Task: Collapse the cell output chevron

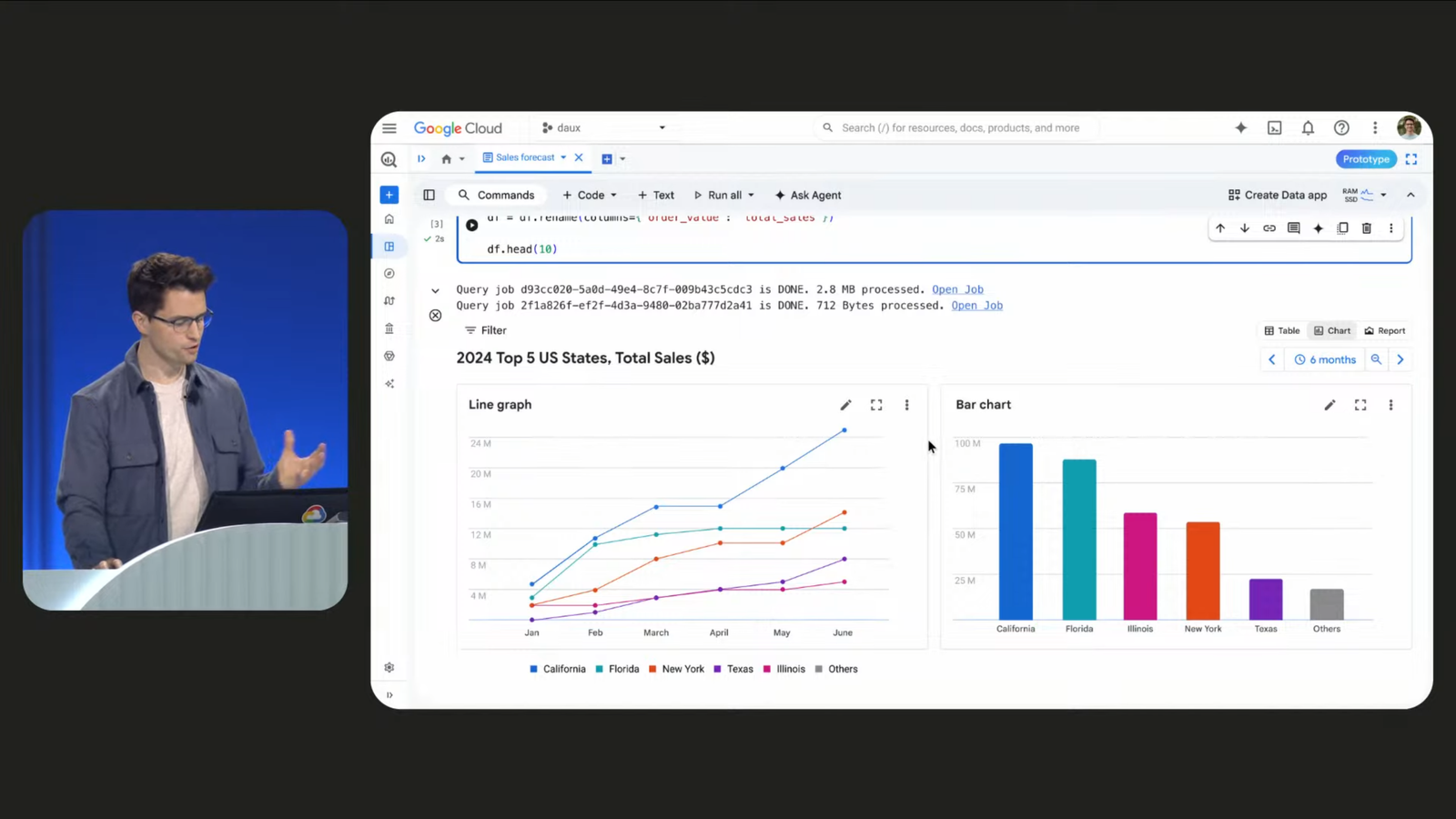Action: click(435, 291)
